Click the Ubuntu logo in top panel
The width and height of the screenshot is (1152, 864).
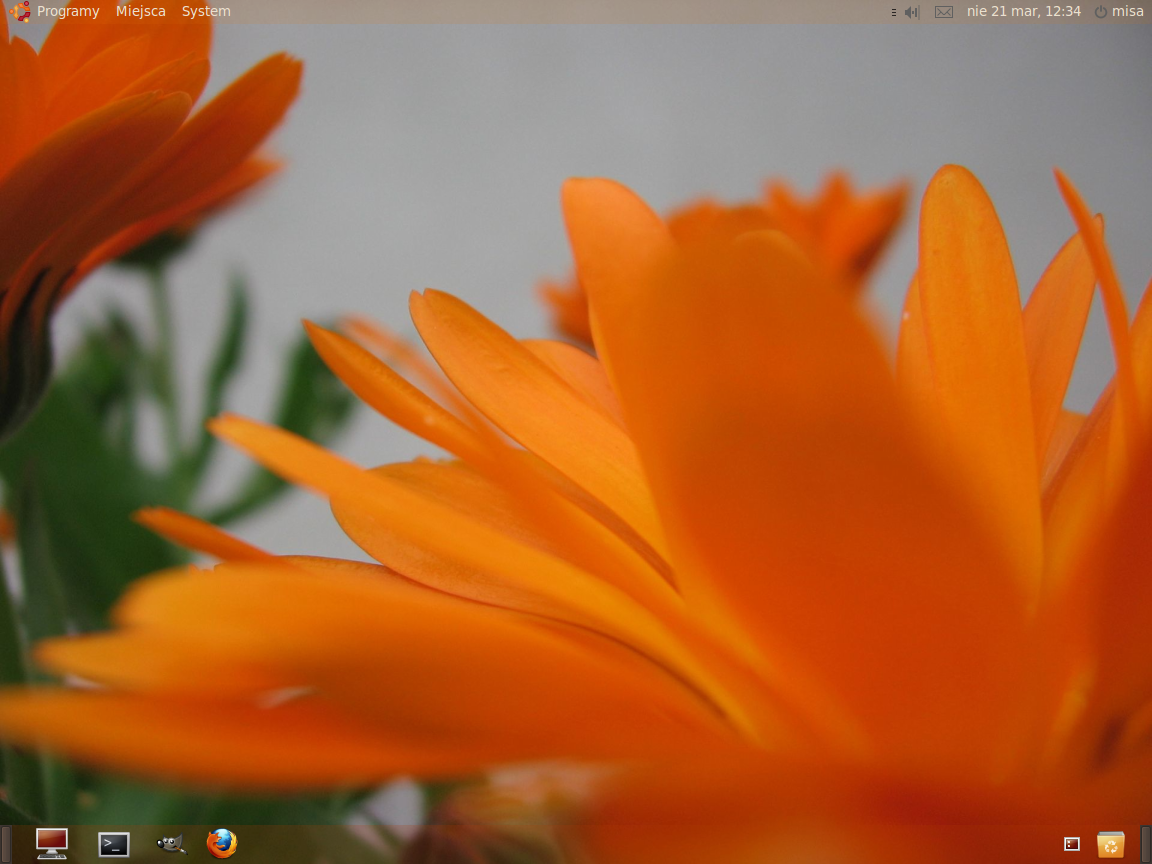[x=19, y=11]
